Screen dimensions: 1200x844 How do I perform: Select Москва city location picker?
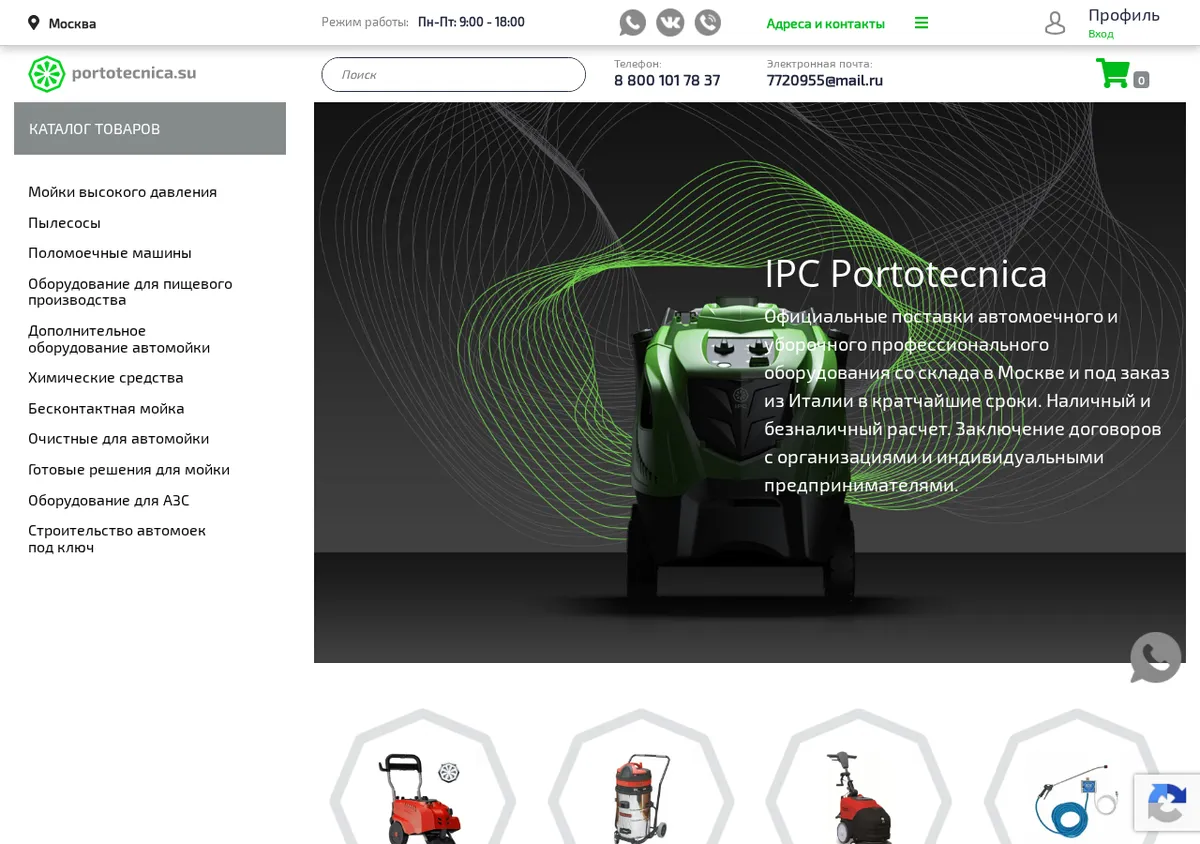coord(62,23)
